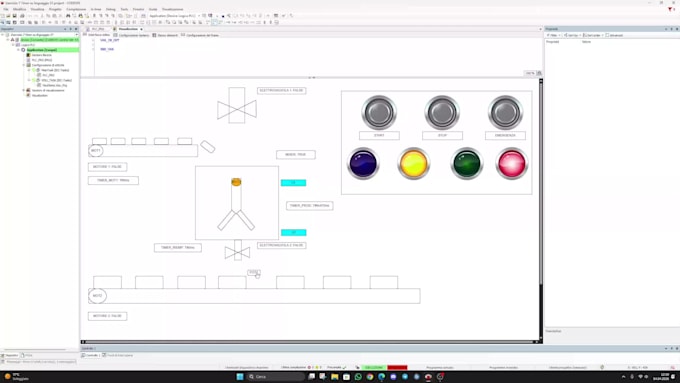
Task: Select PLC_PRG (PRG) in the device tree
Action: click(x=42, y=60)
